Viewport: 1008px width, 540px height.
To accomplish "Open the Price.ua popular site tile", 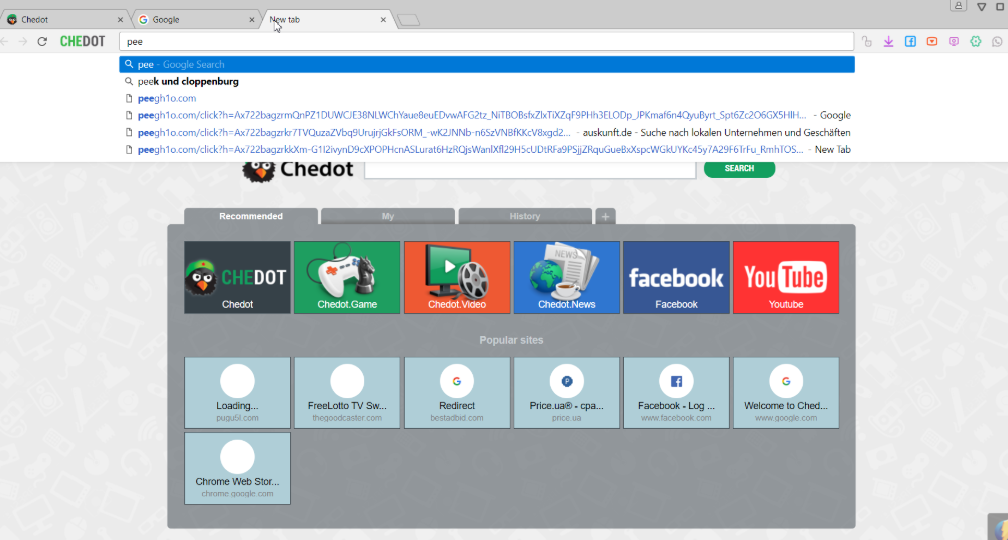I will click(566, 393).
